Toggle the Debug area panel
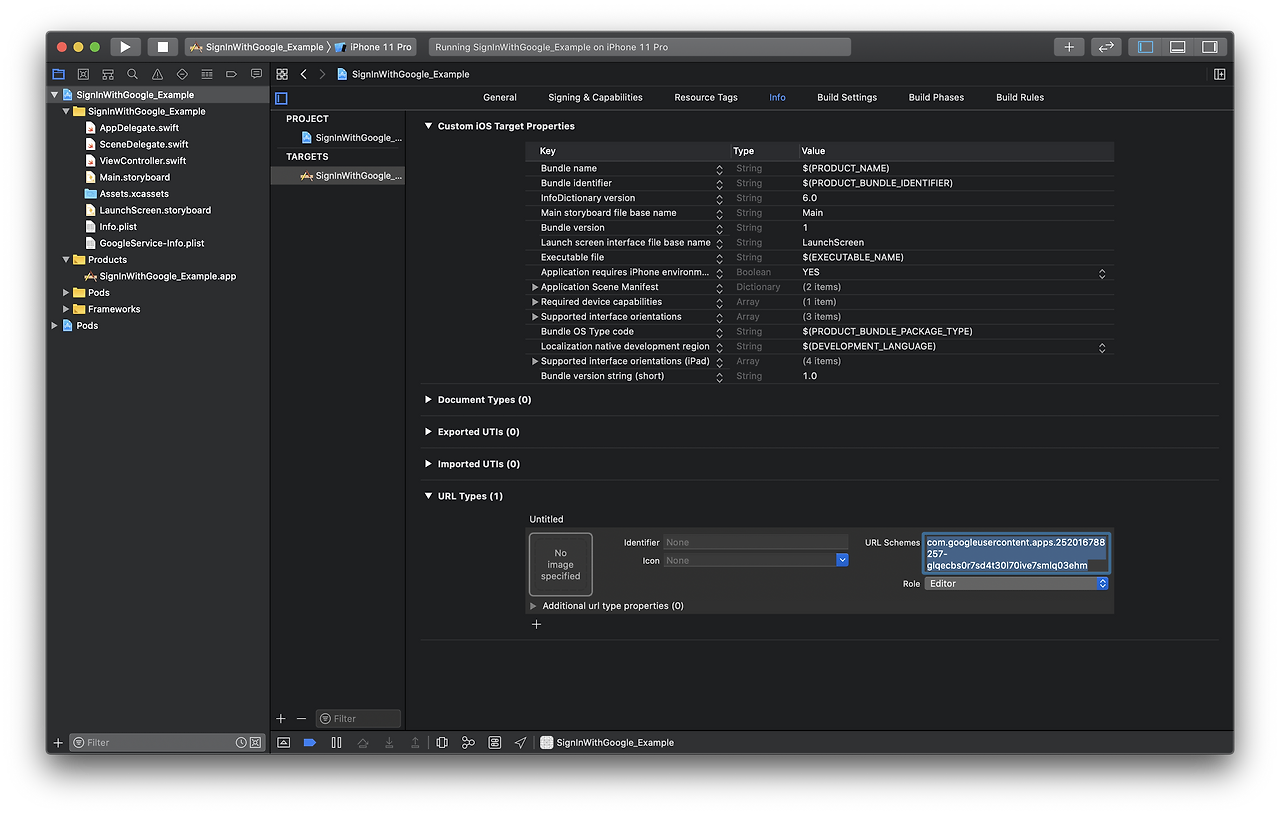 [x=1178, y=47]
